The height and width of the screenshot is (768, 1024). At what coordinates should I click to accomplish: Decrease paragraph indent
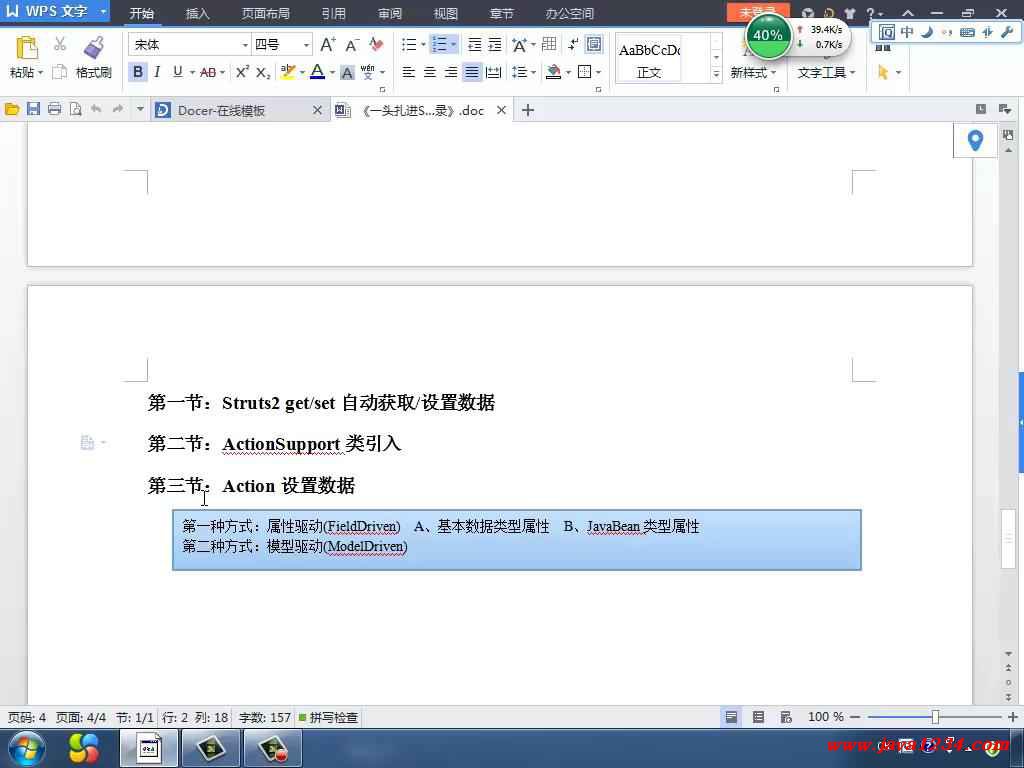[475, 44]
